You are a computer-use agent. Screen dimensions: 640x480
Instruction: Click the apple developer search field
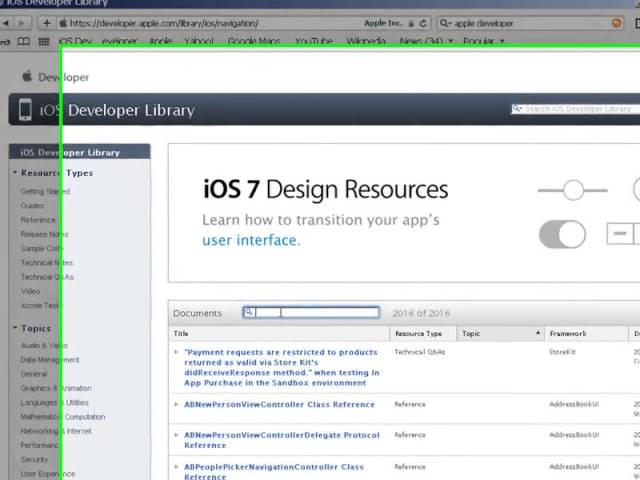click(x=531, y=23)
